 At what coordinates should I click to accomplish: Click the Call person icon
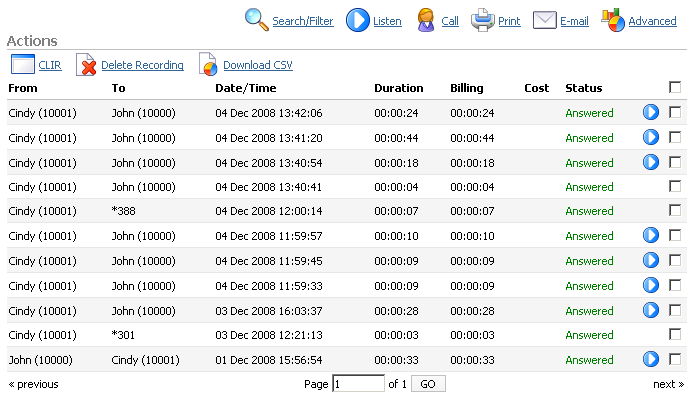tap(425, 20)
